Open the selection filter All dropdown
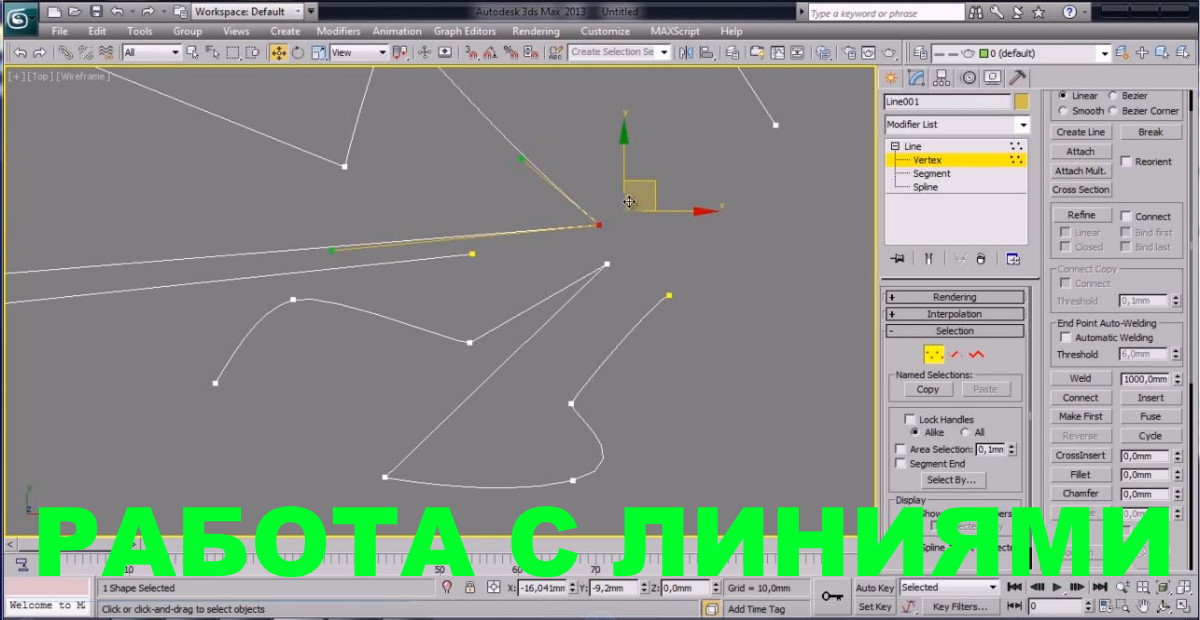Viewport: 1200px width, 620px height. pos(152,52)
